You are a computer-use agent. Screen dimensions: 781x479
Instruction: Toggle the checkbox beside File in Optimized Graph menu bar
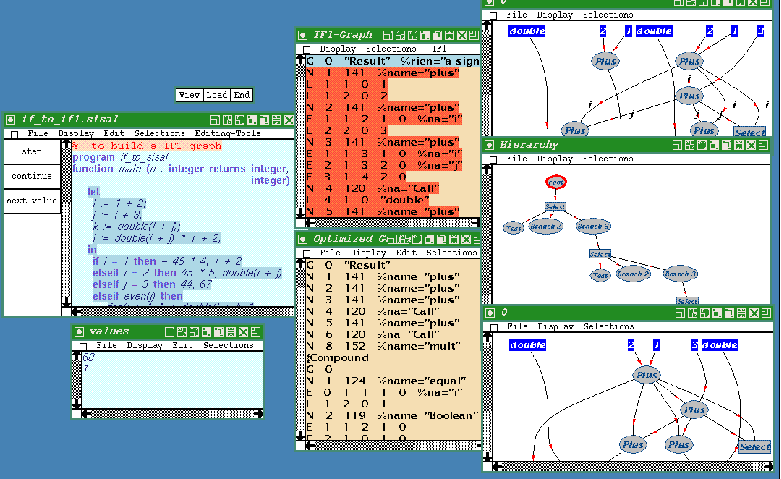coord(306,253)
